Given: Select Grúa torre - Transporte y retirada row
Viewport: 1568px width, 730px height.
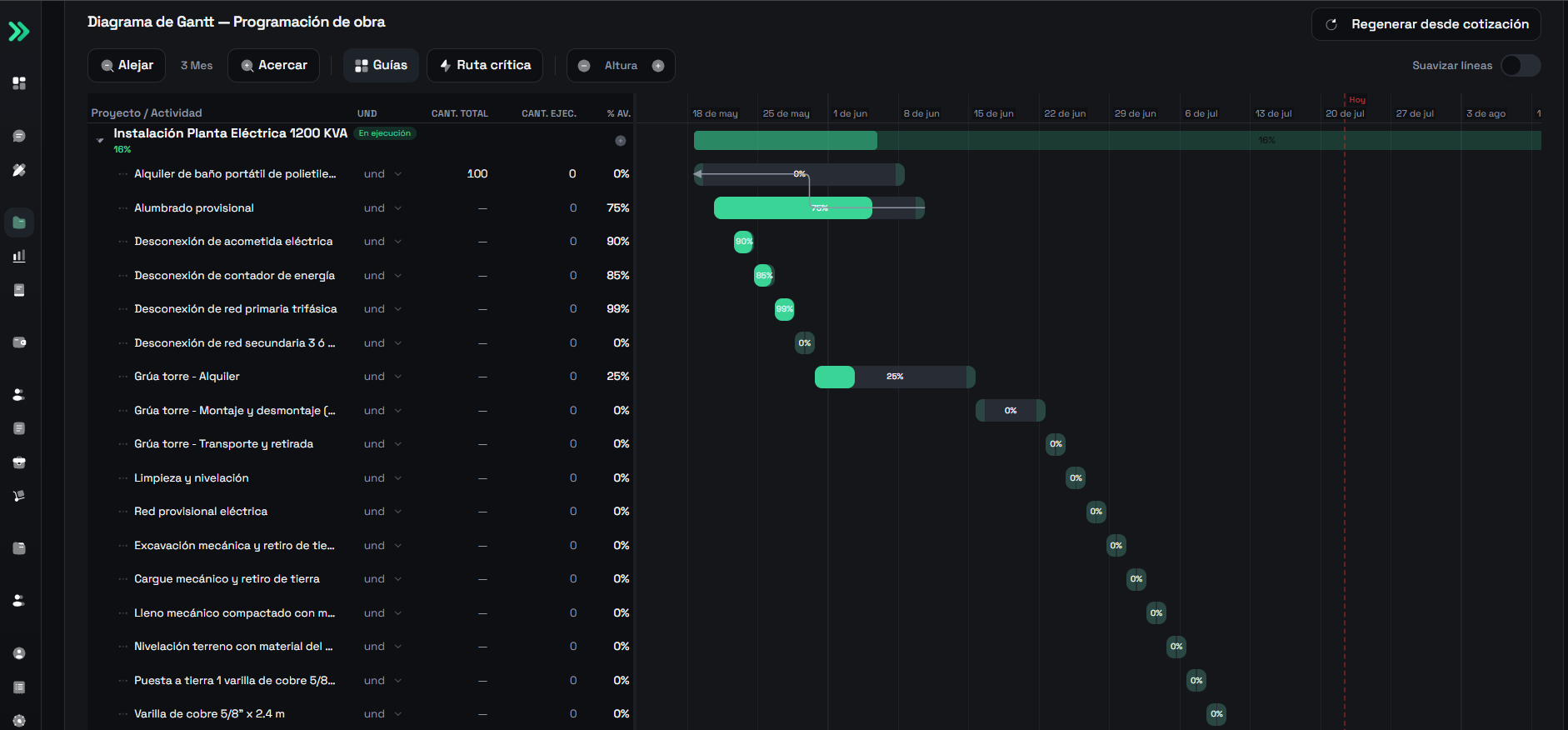Looking at the screenshot, I should tap(360, 444).
